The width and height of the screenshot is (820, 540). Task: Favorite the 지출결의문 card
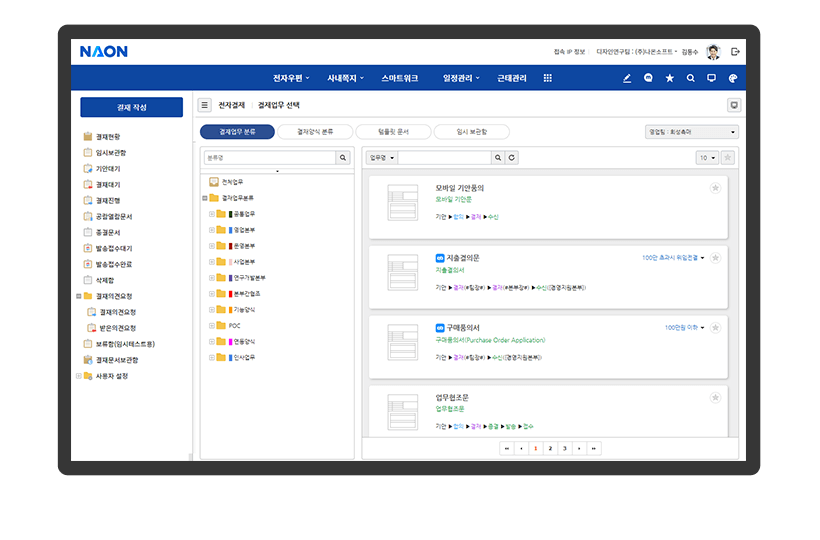(715, 258)
